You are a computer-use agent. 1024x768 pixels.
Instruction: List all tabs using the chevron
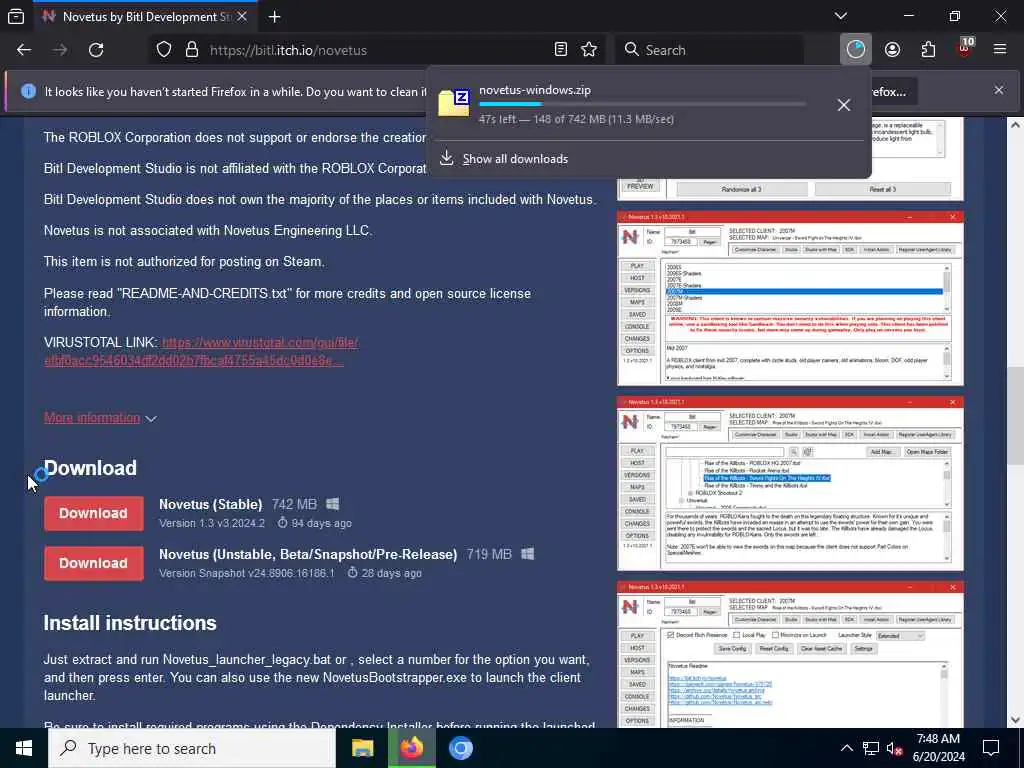840,16
